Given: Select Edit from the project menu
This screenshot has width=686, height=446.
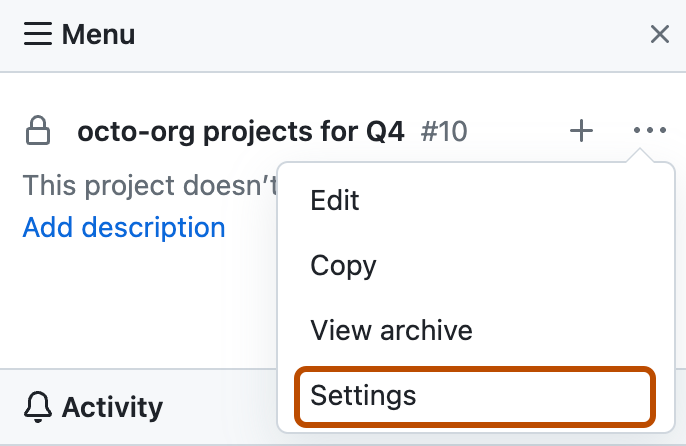Looking at the screenshot, I should 335,201.
